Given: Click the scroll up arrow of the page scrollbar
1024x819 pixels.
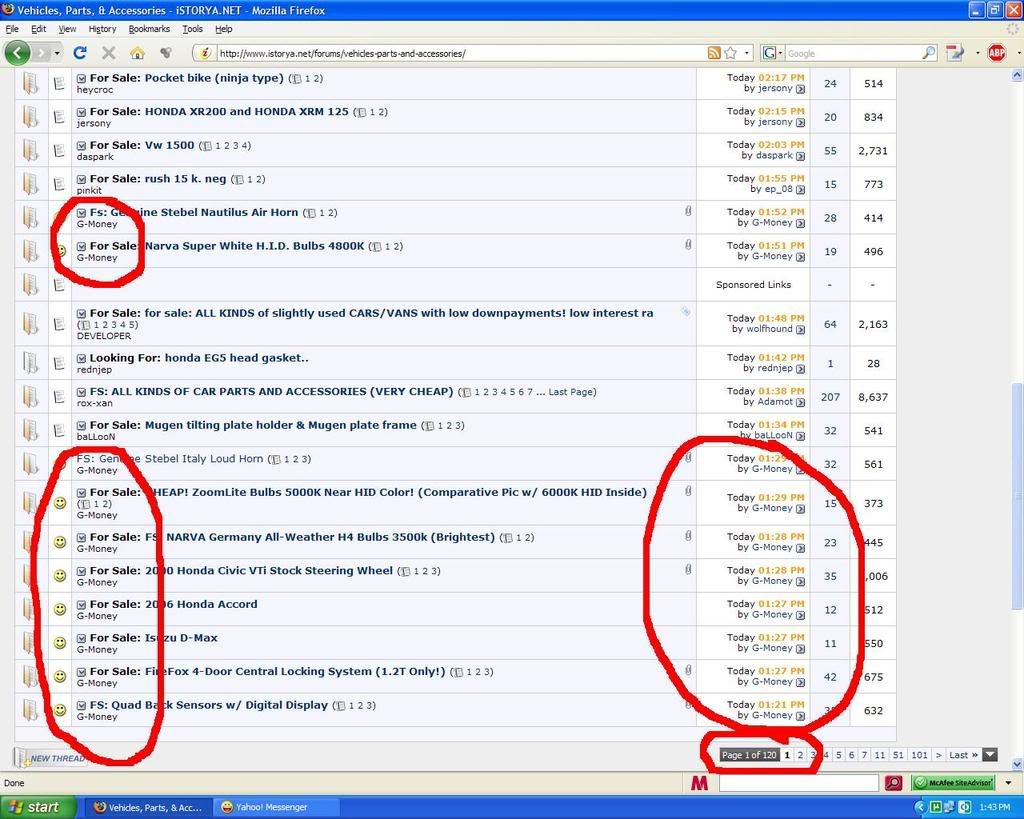Looking at the screenshot, I should [1017, 76].
